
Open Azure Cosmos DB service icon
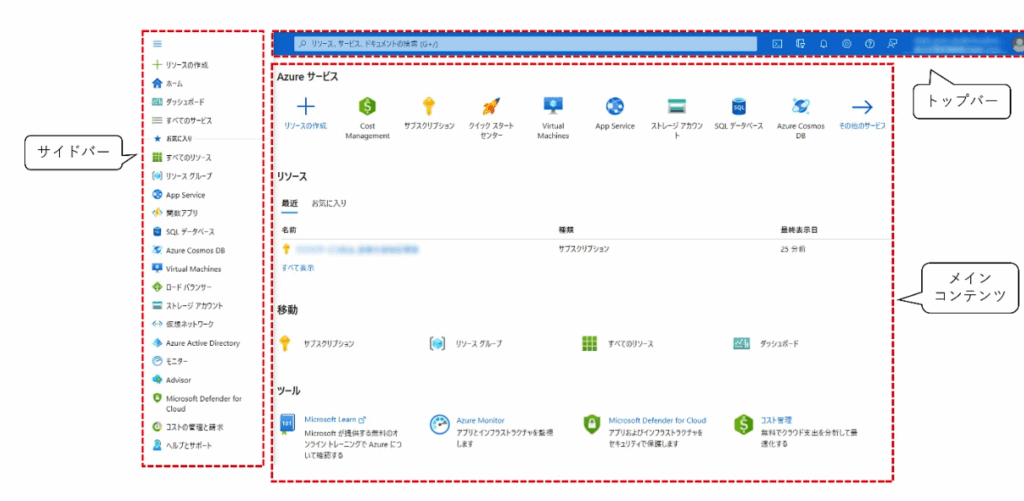pos(800,107)
